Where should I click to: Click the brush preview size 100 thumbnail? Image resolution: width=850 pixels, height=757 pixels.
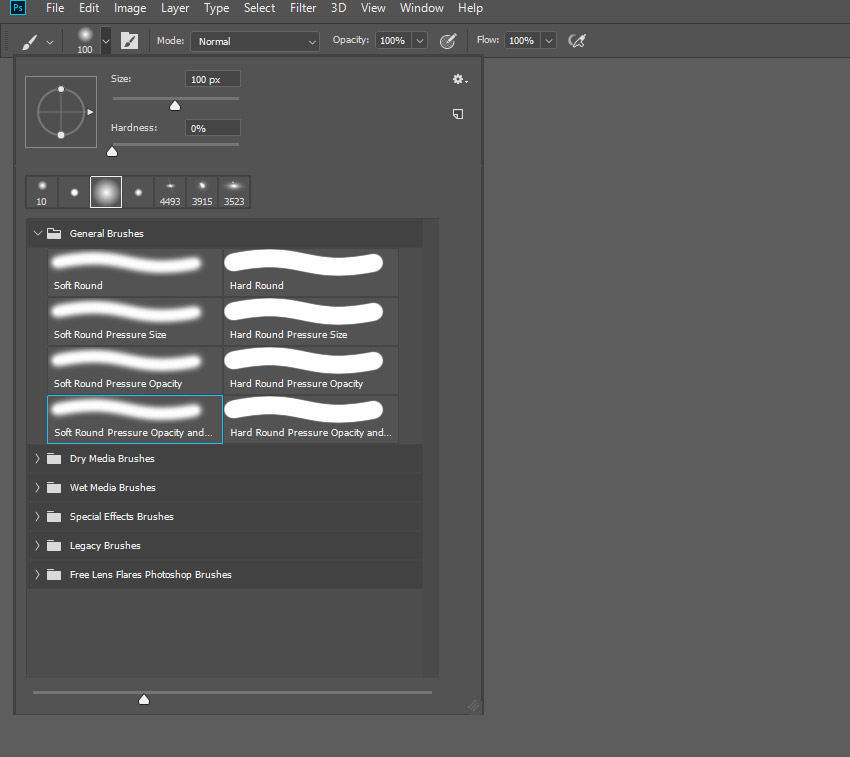tap(85, 41)
